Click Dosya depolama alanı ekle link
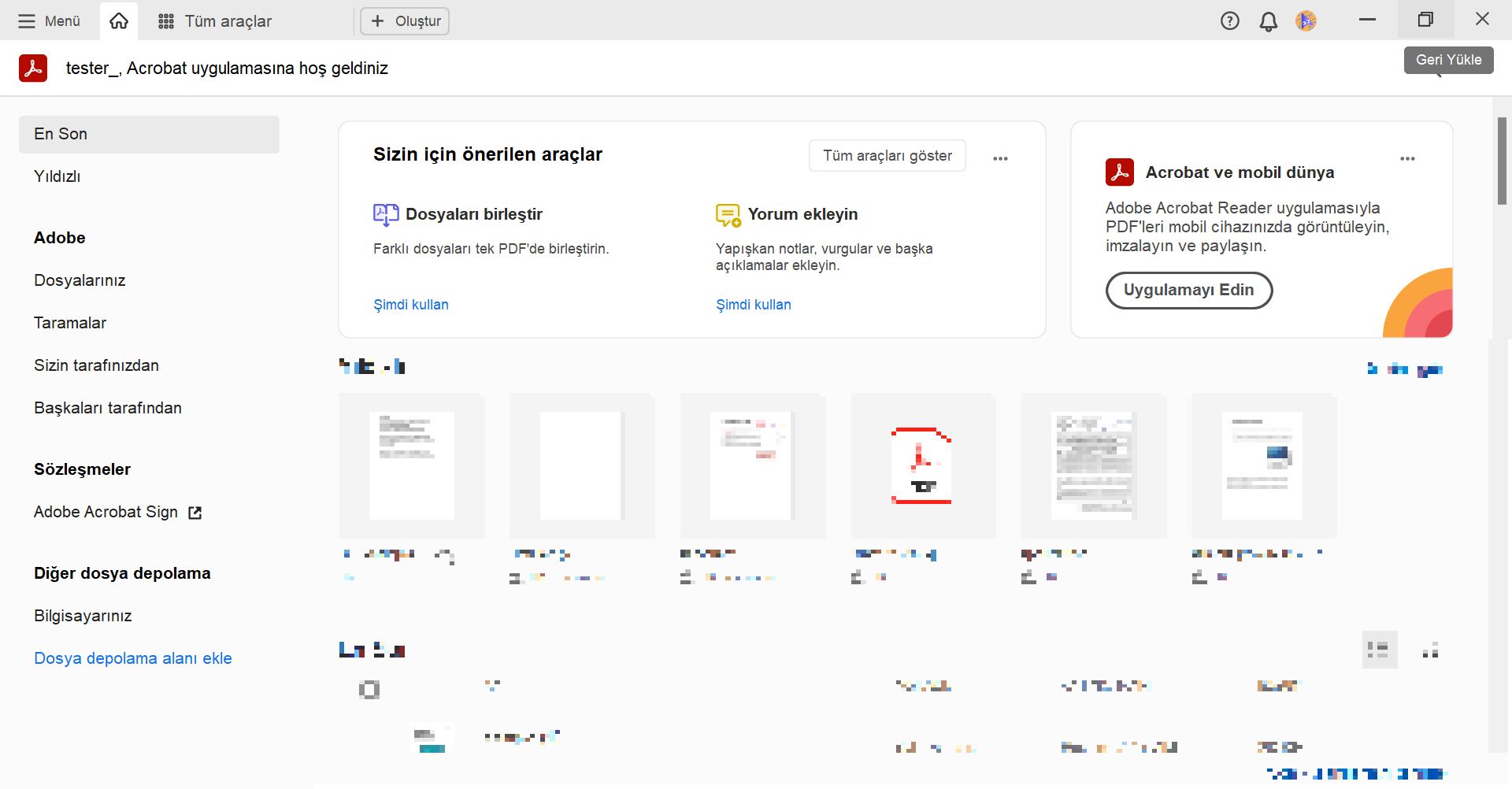1512x789 pixels. pos(133,658)
